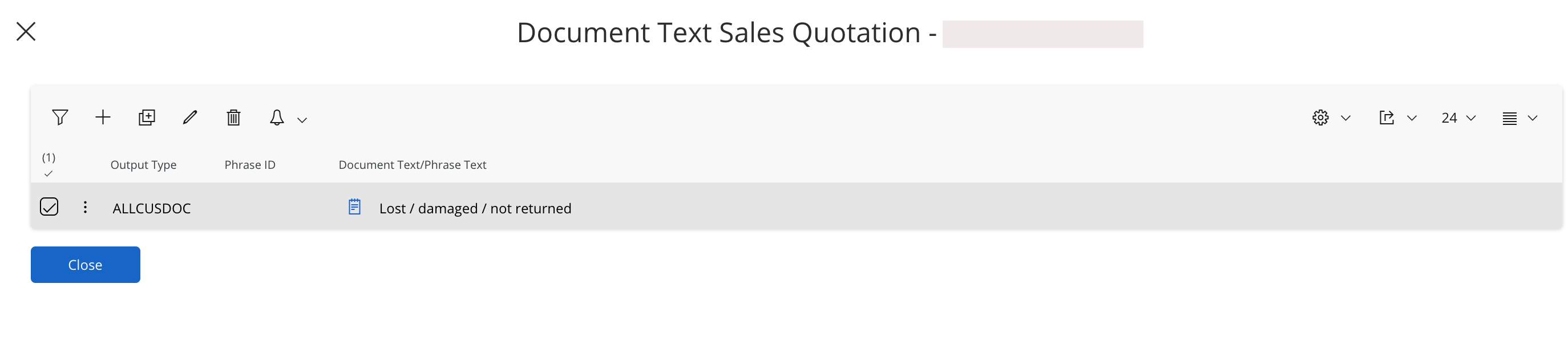Duplicate the selected record

point(147,118)
